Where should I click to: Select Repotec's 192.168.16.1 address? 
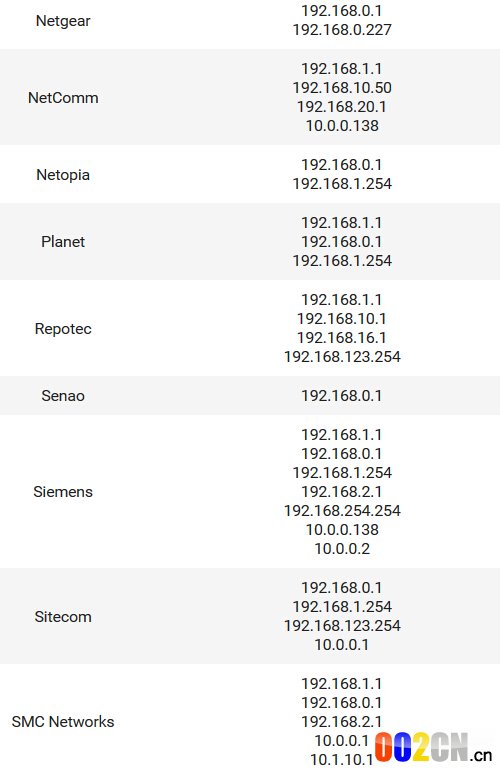[x=342, y=338]
